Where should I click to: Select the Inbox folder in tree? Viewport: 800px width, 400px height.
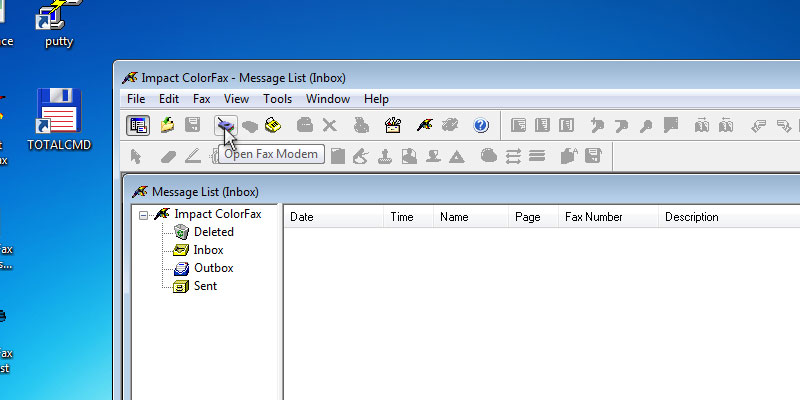(208, 250)
